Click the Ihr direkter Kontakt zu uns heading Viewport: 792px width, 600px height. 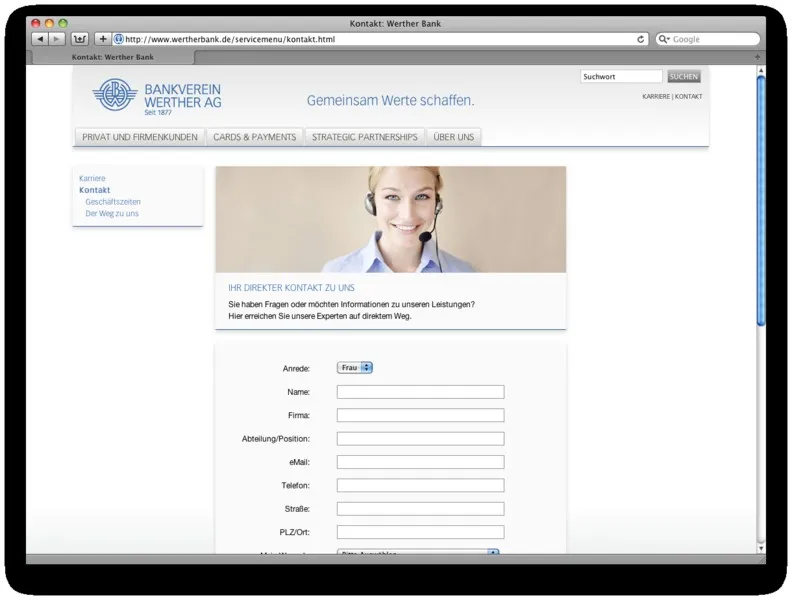(291, 288)
